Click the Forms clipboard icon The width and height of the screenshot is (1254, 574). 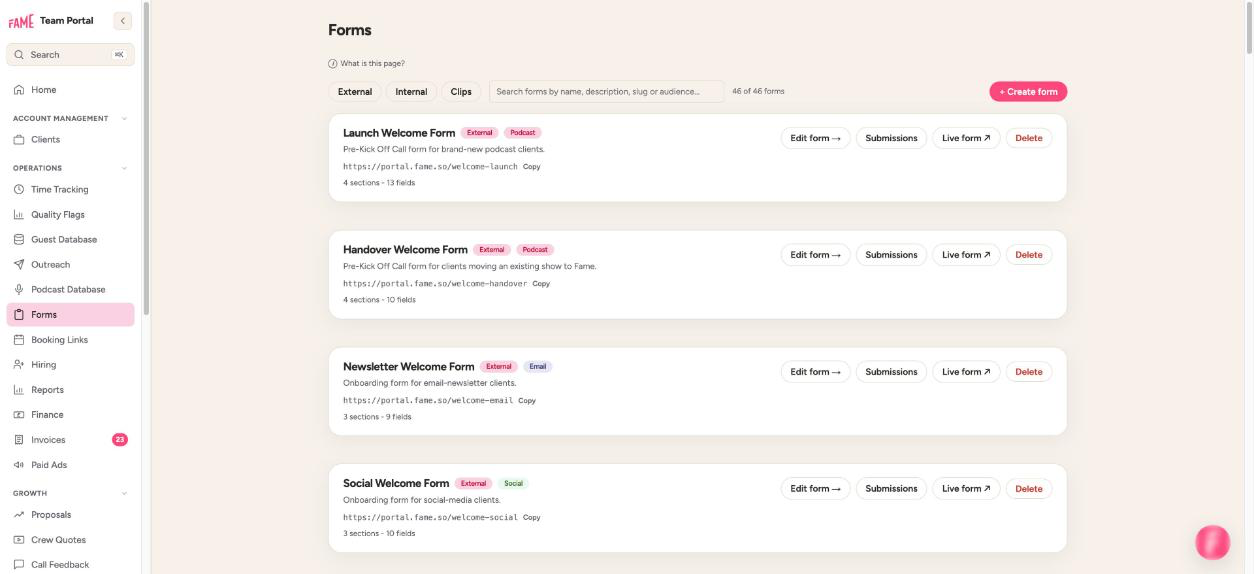click(x=18, y=315)
